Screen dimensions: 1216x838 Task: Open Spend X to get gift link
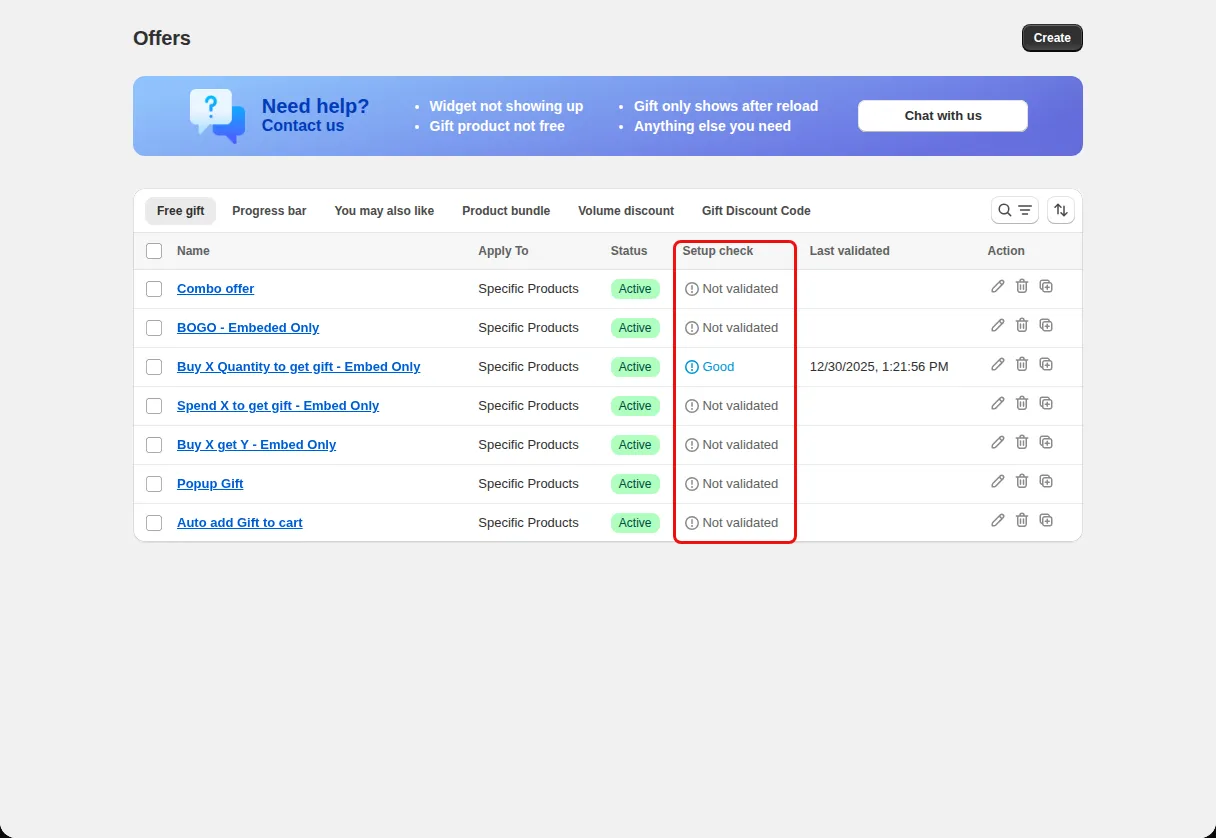coord(278,406)
